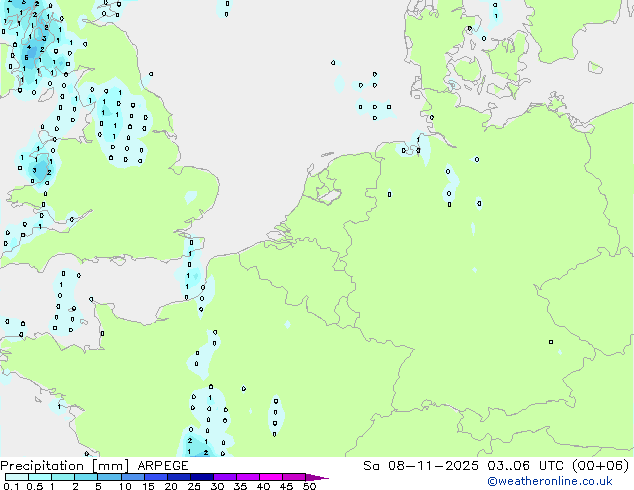
Task: Click the '20' legend scale label
Action: [x=171, y=486]
